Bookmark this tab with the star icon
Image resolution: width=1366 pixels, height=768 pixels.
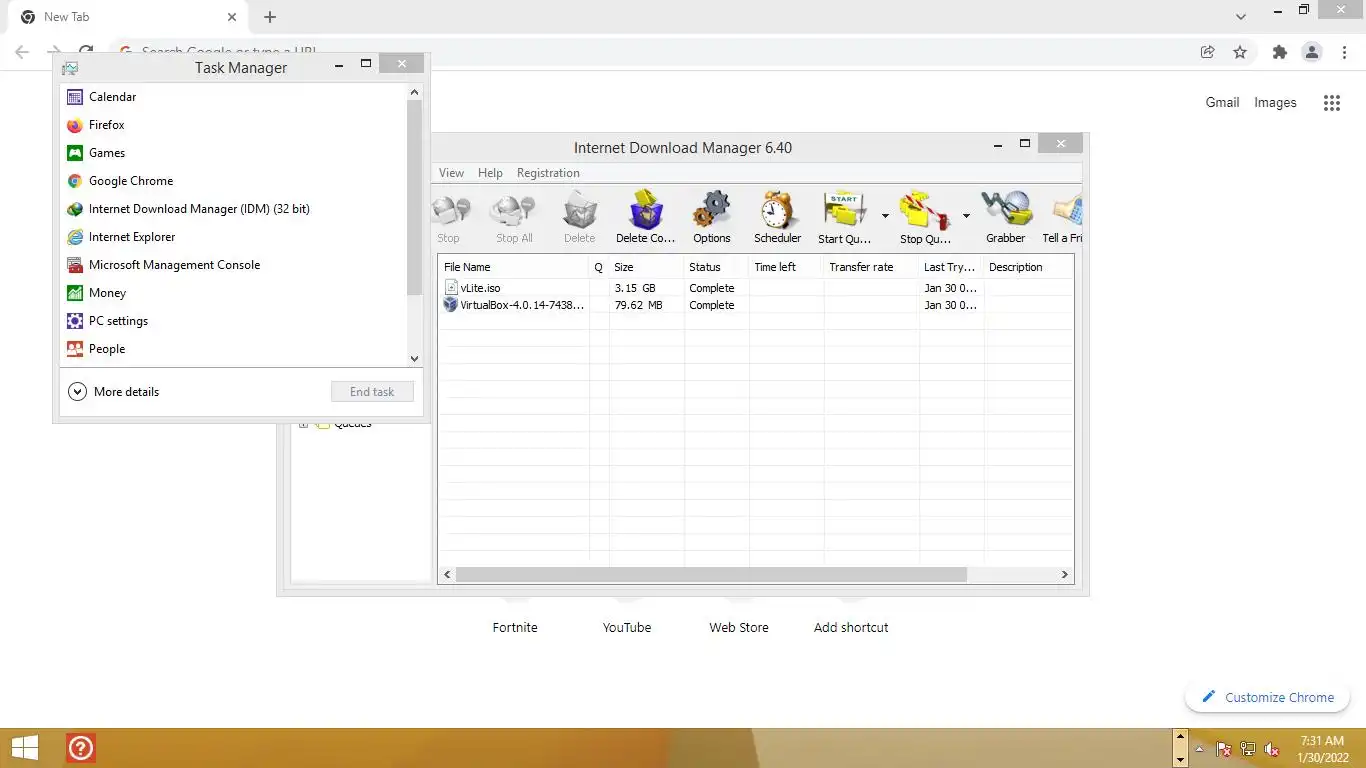(x=1240, y=52)
